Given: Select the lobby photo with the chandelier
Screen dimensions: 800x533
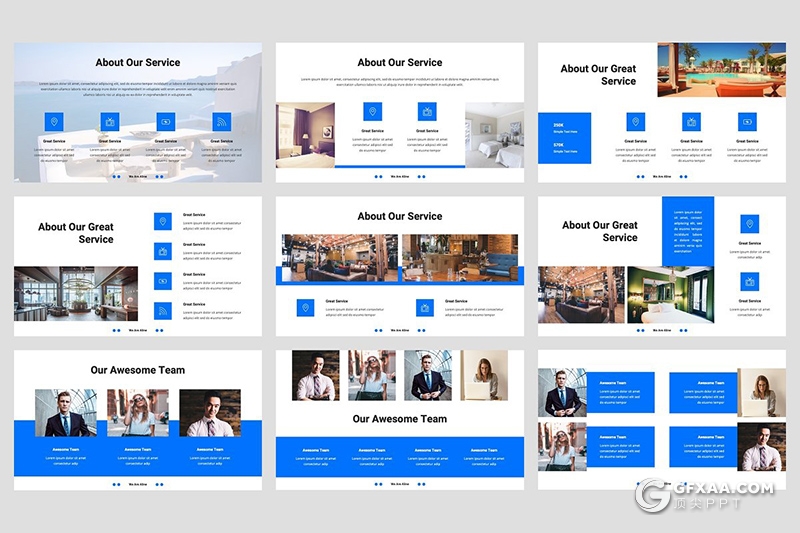Looking at the screenshot, I should click(76, 293).
